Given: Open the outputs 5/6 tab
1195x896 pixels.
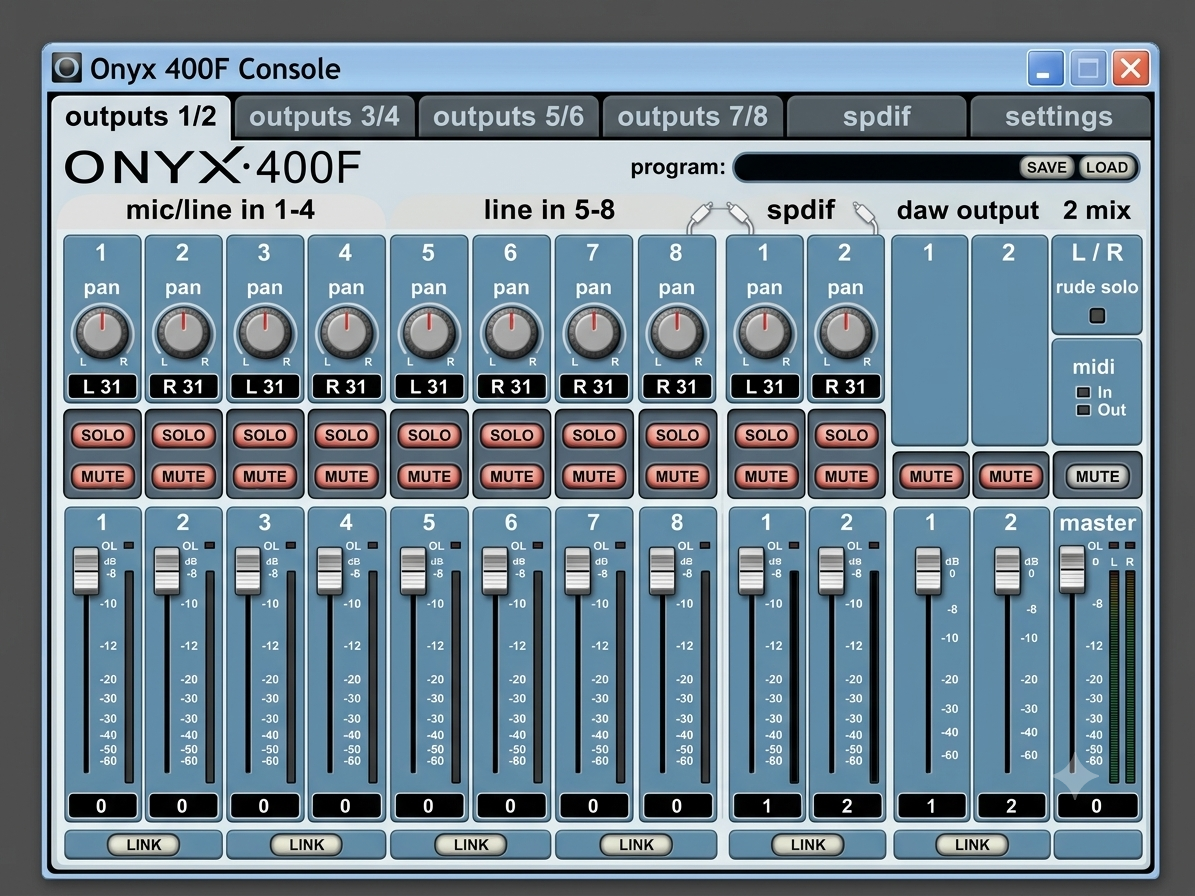Looking at the screenshot, I should 508,117.
